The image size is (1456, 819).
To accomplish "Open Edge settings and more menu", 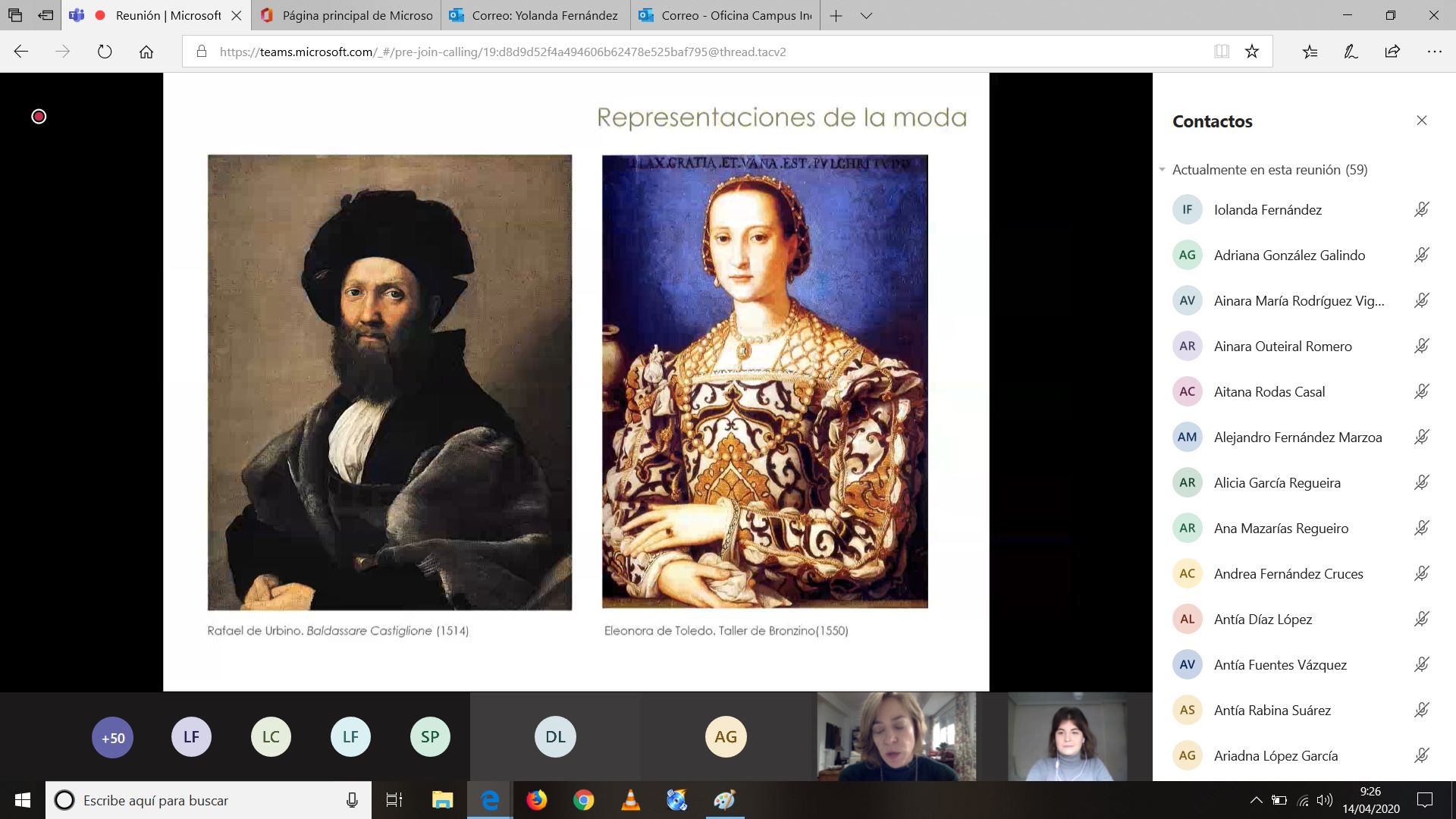I will [x=1434, y=52].
